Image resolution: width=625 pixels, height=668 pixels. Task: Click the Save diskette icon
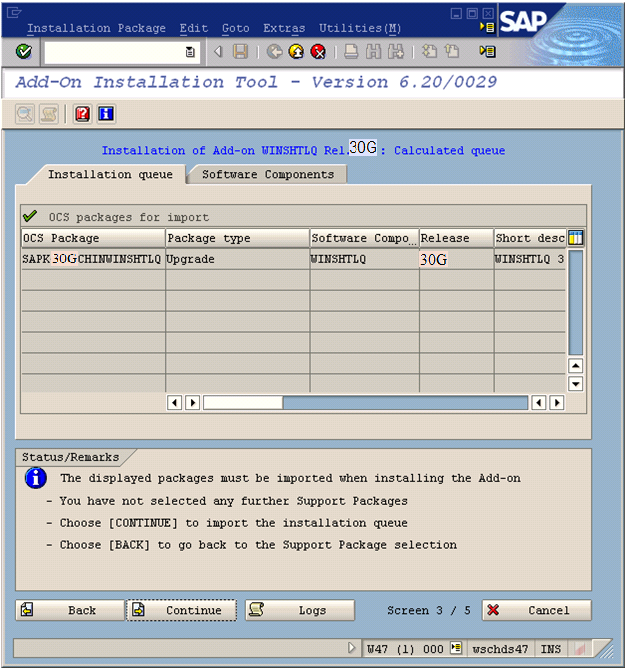coord(240,52)
